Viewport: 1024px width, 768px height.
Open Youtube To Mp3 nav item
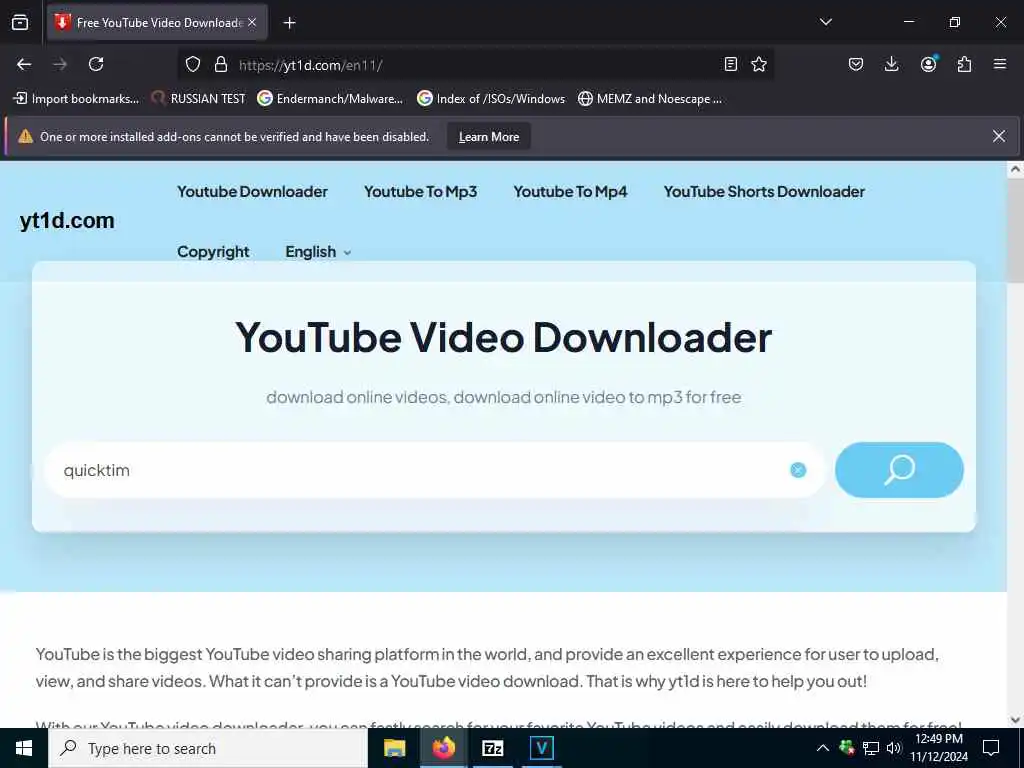pyautogui.click(x=421, y=192)
